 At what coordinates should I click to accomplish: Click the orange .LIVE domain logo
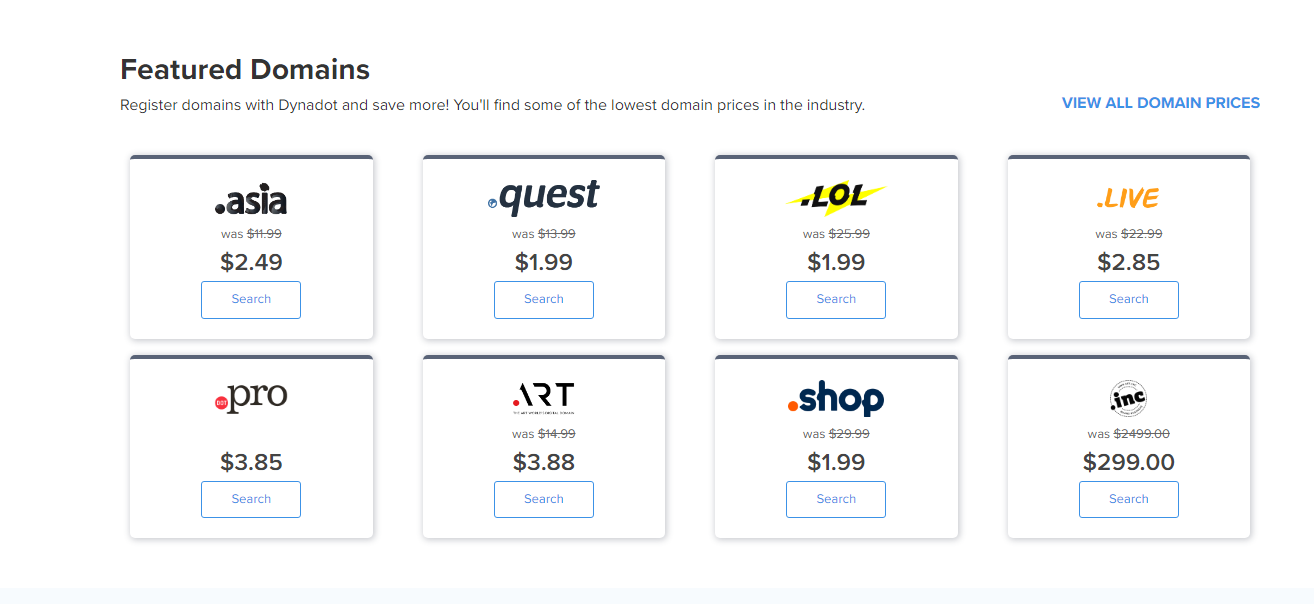click(x=1128, y=199)
